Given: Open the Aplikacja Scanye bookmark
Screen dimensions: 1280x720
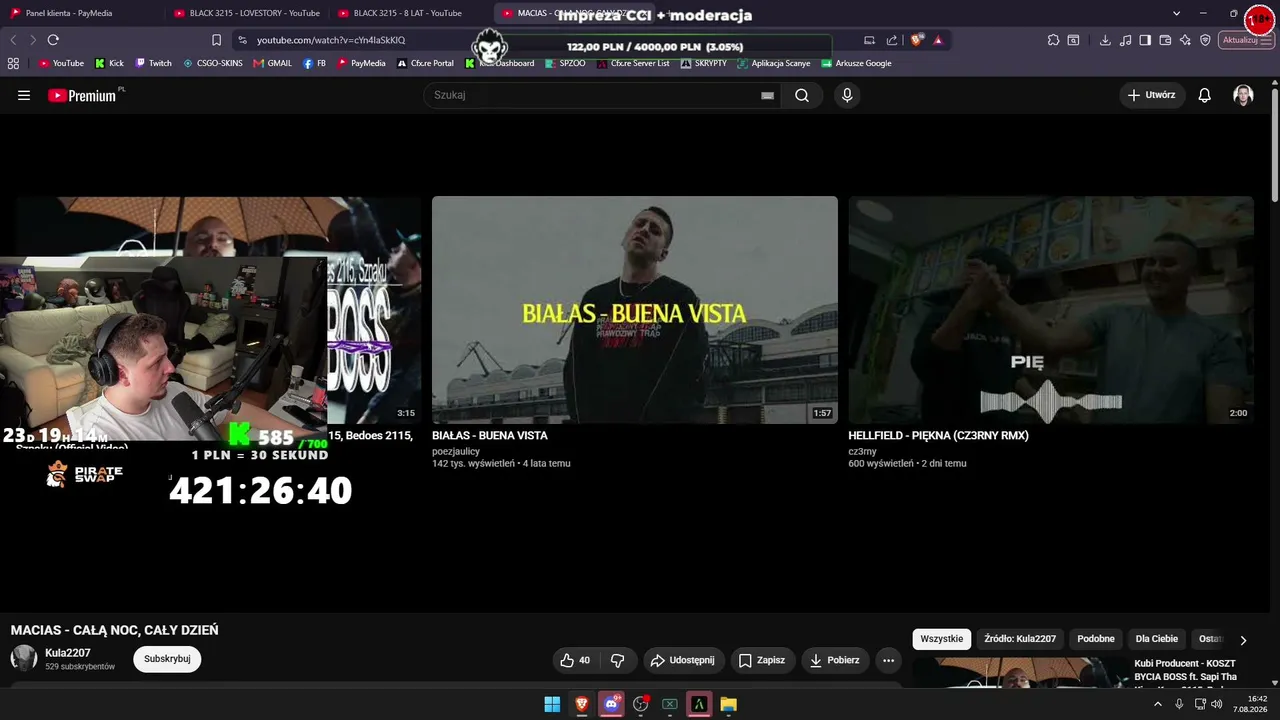Looking at the screenshot, I should coord(773,63).
